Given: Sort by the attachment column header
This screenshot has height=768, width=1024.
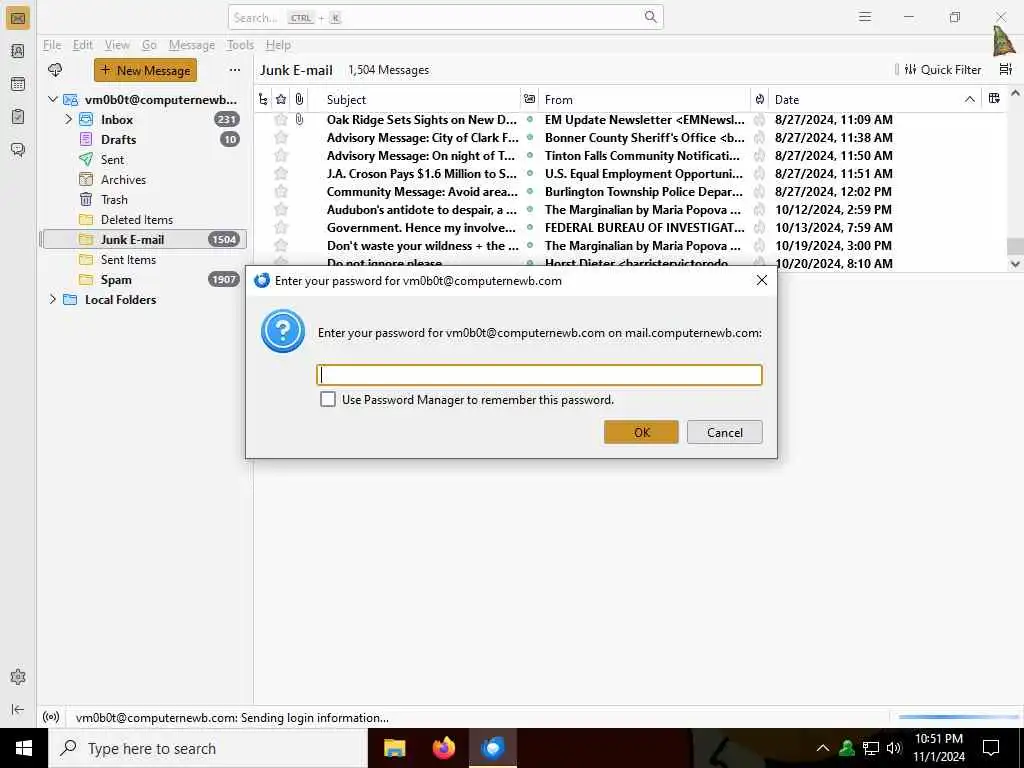Looking at the screenshot, I should 299,99.
